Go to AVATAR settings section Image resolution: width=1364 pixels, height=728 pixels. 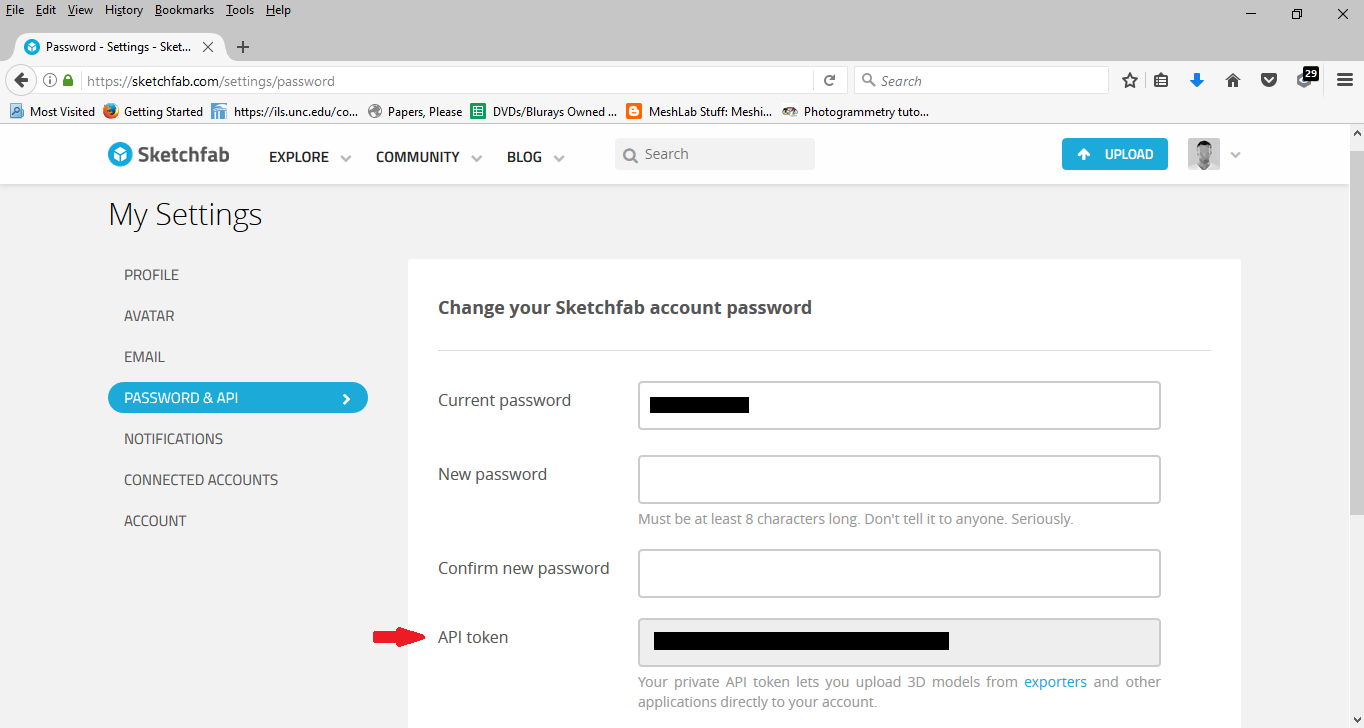click(x=149, y=316)
